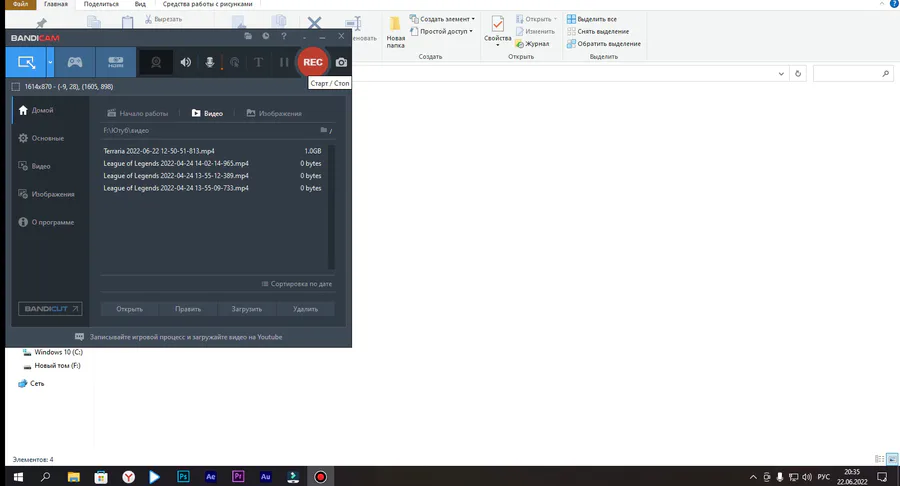Click Обратить выделение in Explorer

tap(604, 44)
